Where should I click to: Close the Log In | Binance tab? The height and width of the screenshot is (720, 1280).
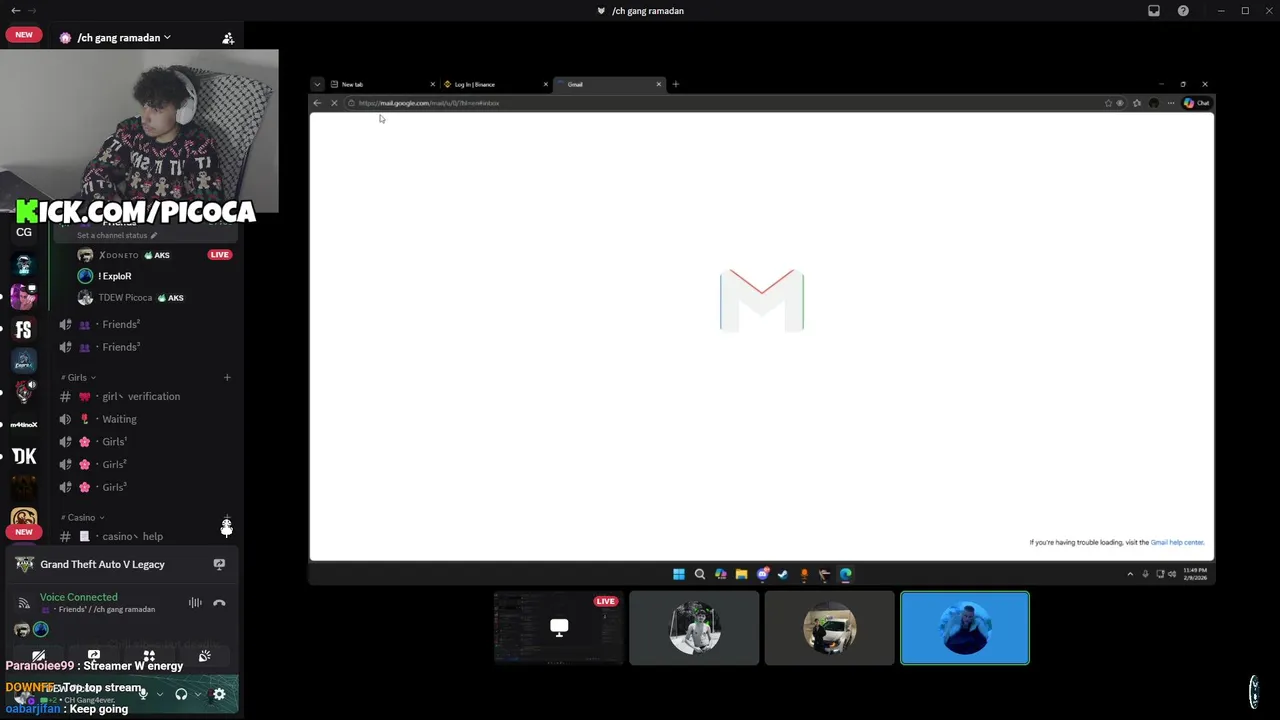click(546, 84)
